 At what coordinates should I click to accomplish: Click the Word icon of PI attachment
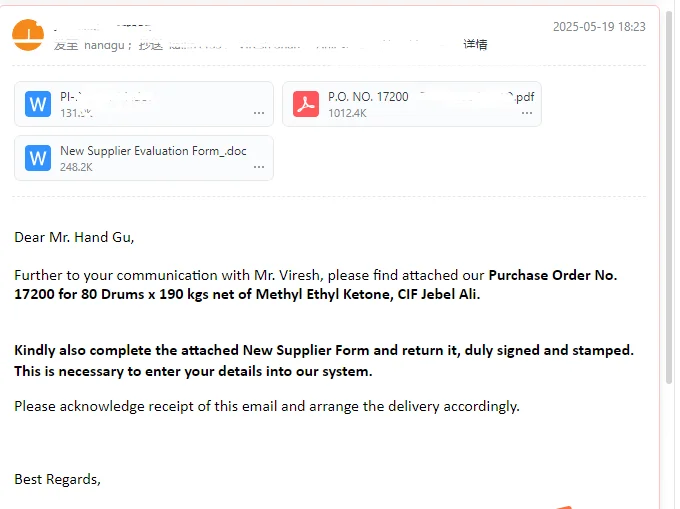[x=38, y=104]
